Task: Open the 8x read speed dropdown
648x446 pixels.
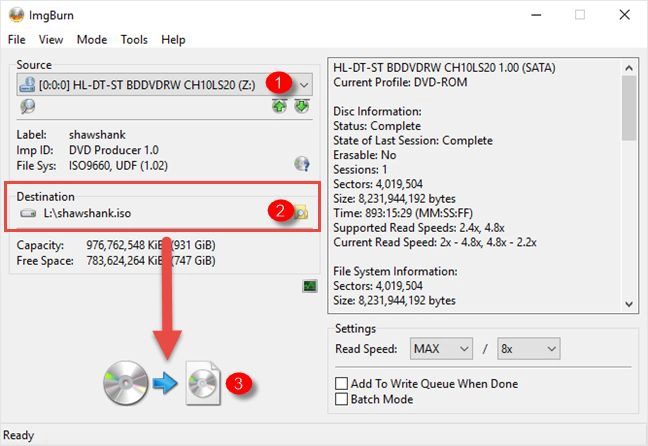Action: click(x=529, y=348)
